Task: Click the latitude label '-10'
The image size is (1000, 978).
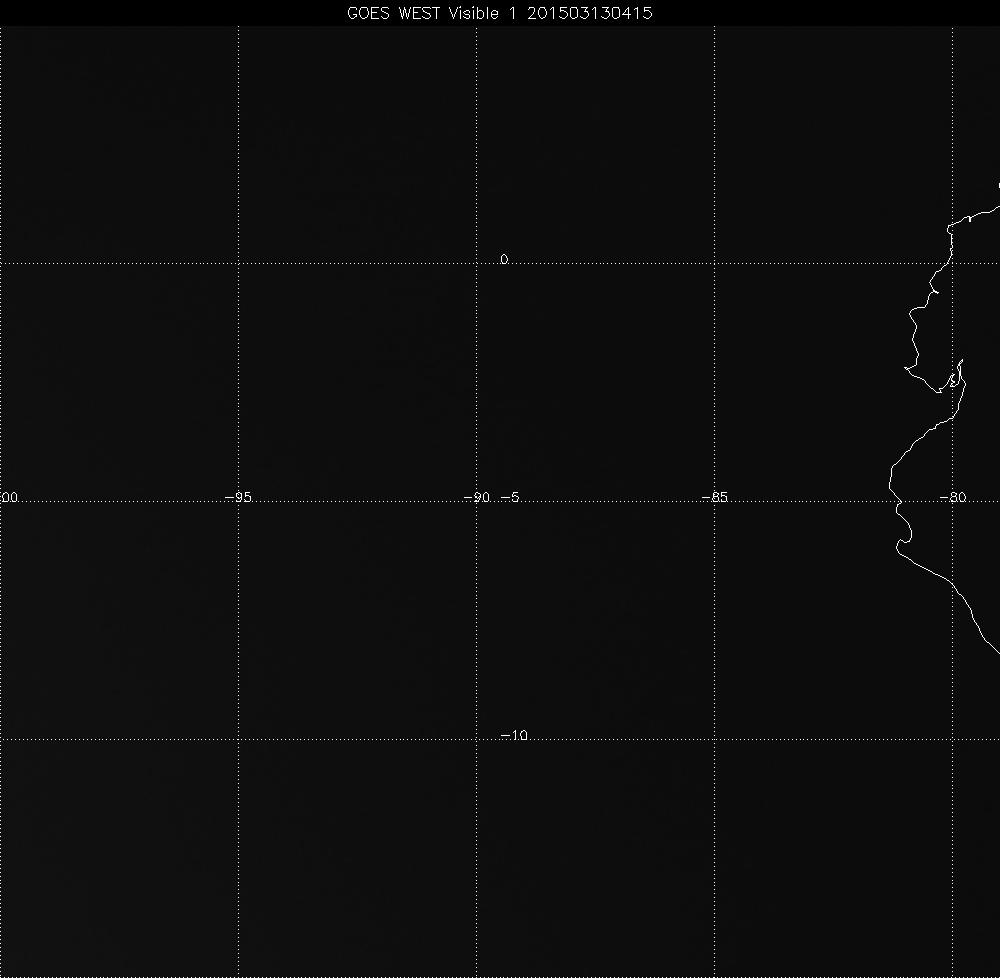Action: 514,736
